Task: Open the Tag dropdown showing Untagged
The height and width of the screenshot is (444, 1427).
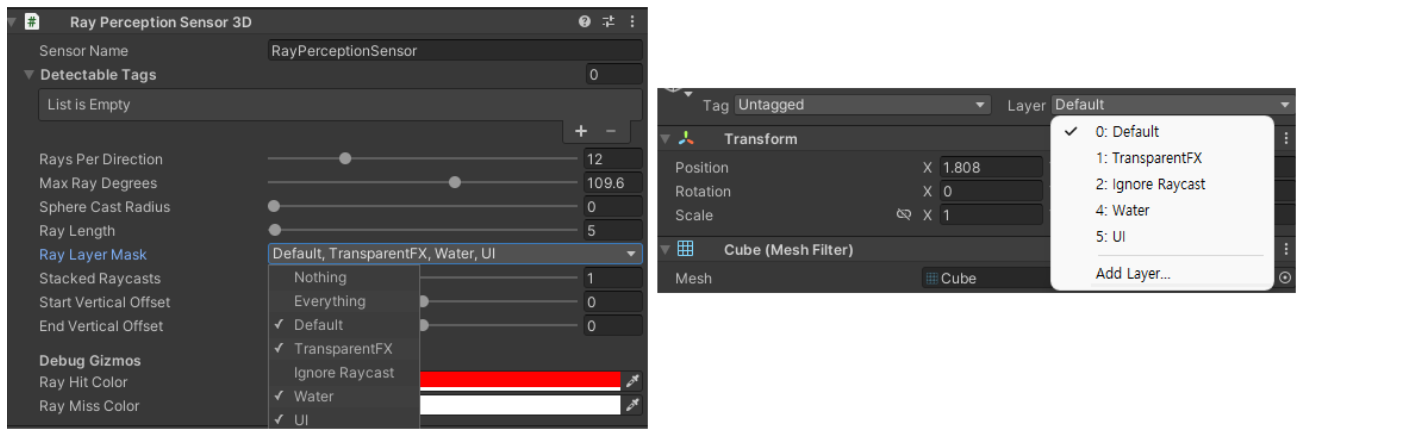Action: 861,105
